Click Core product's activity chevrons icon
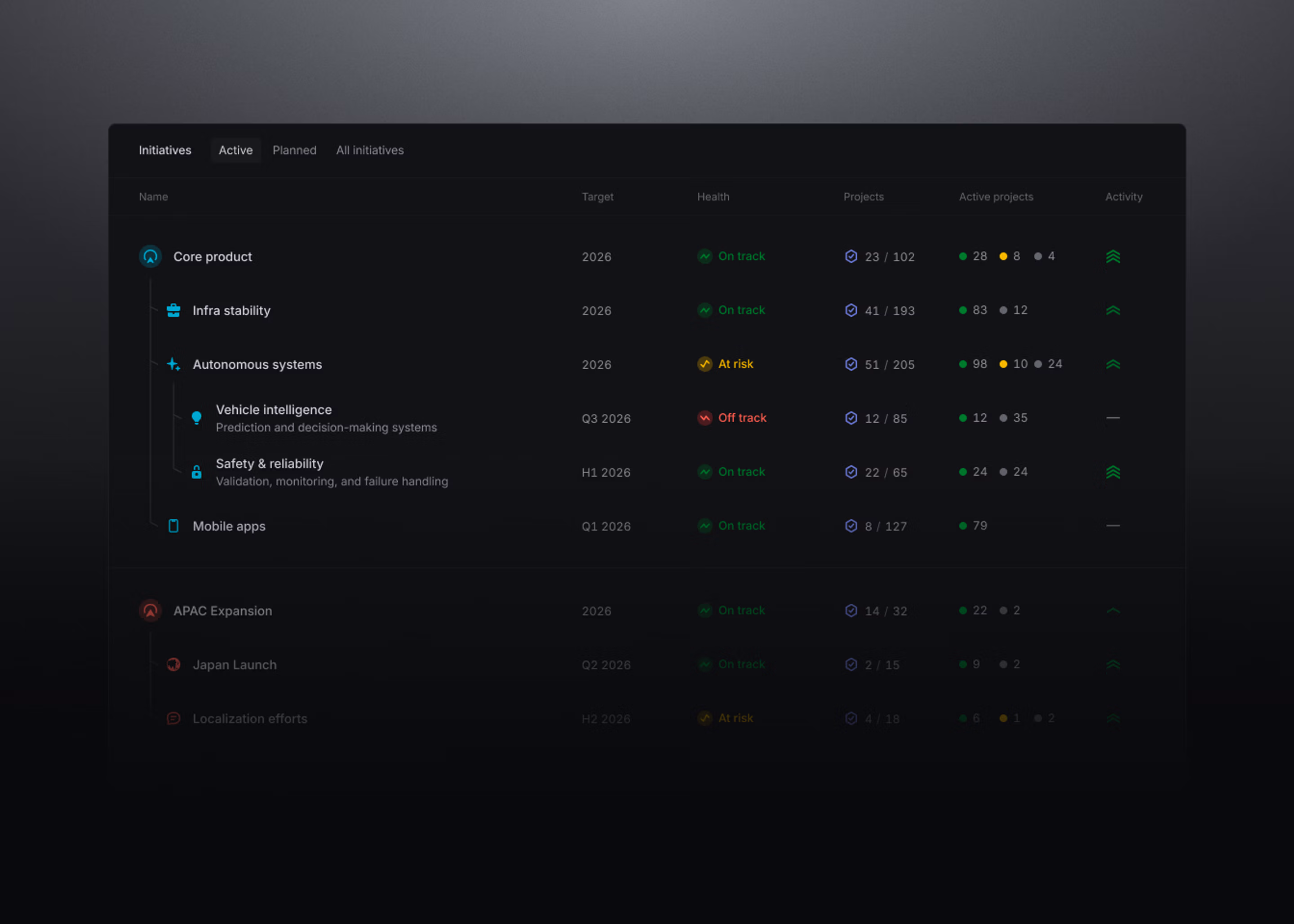 1113,256
